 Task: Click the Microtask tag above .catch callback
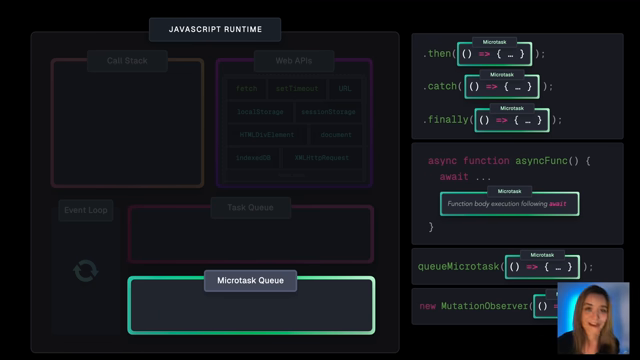click(x=502, y=75)
